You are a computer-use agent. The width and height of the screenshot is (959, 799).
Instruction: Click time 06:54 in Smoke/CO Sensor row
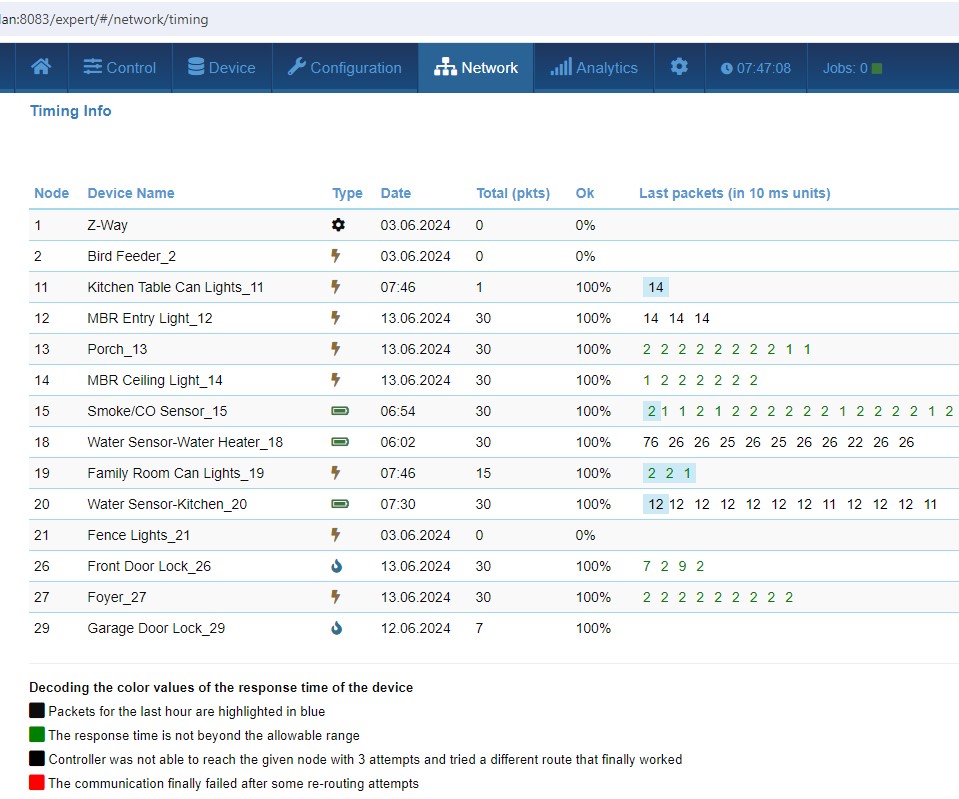point(398,411)
